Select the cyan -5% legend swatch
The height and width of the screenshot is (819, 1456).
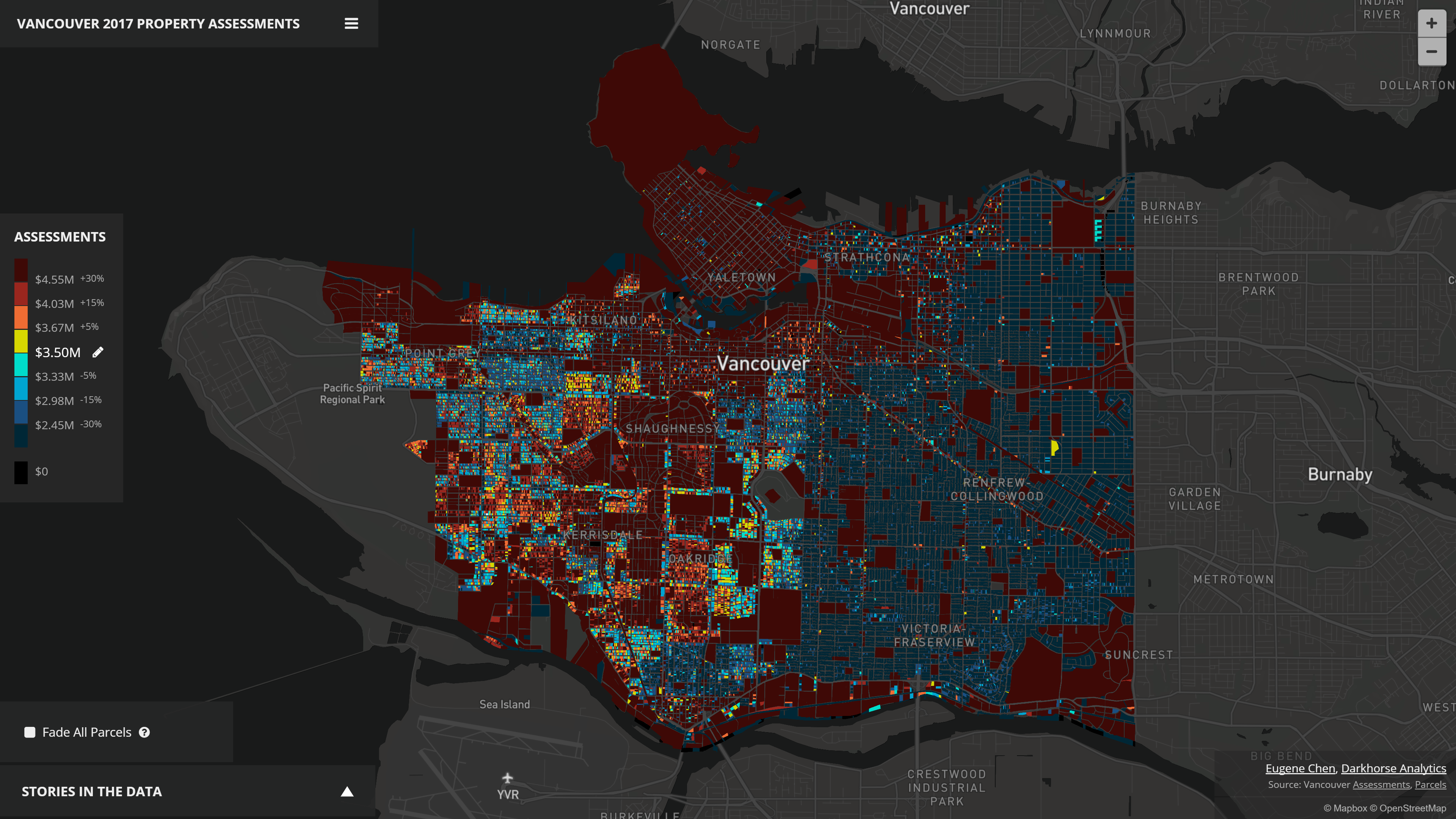(21, 365)
